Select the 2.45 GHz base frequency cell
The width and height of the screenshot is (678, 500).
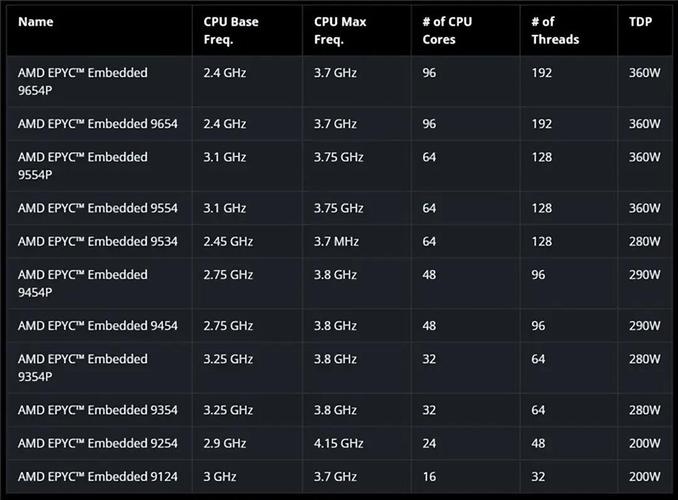point(228,241)
